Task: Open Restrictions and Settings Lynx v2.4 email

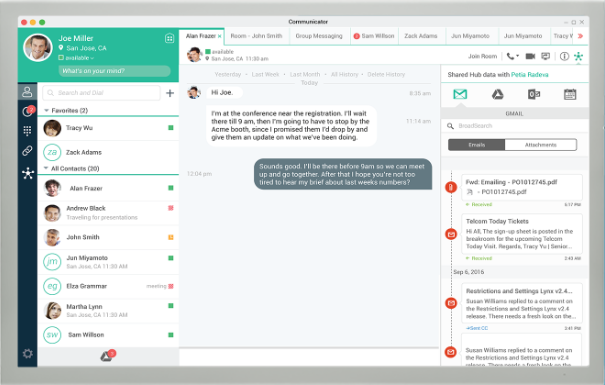Action: click(x=522, y=304)
